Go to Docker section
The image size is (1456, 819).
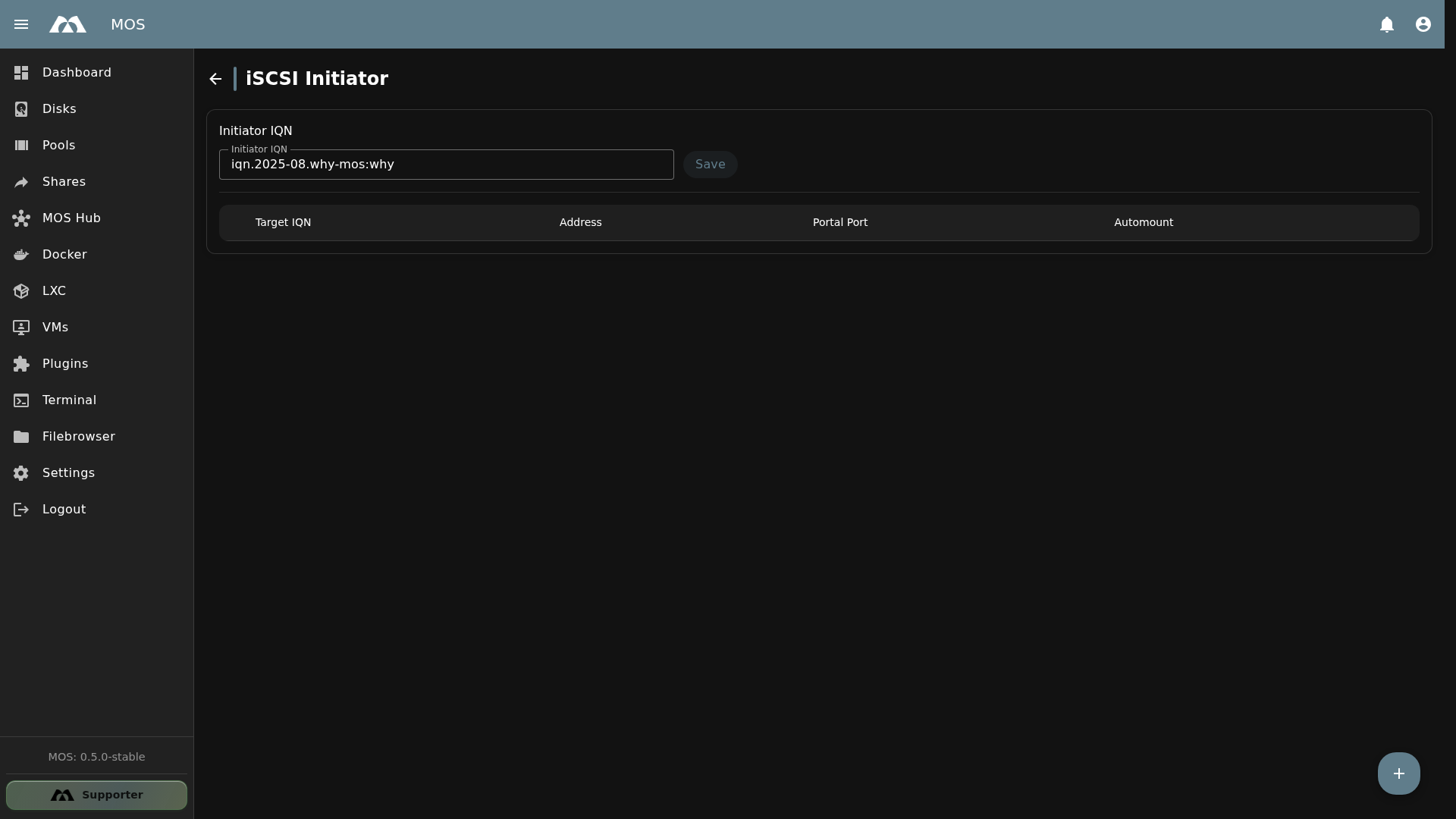pyautogui.click(x=96, y=255)
